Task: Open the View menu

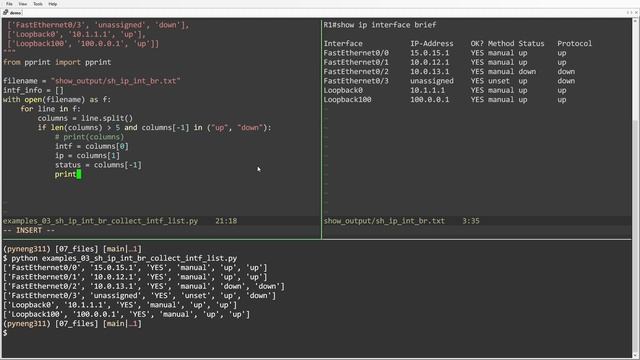Action: (x=22, y=4)
